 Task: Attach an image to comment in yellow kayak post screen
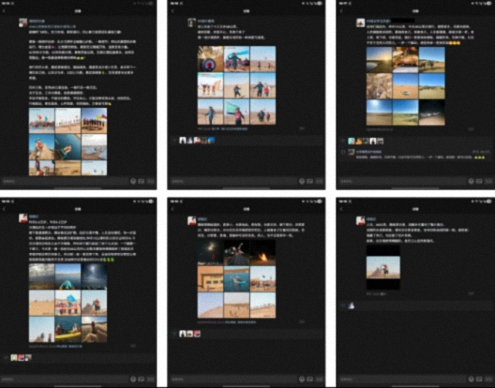(141, 379)
